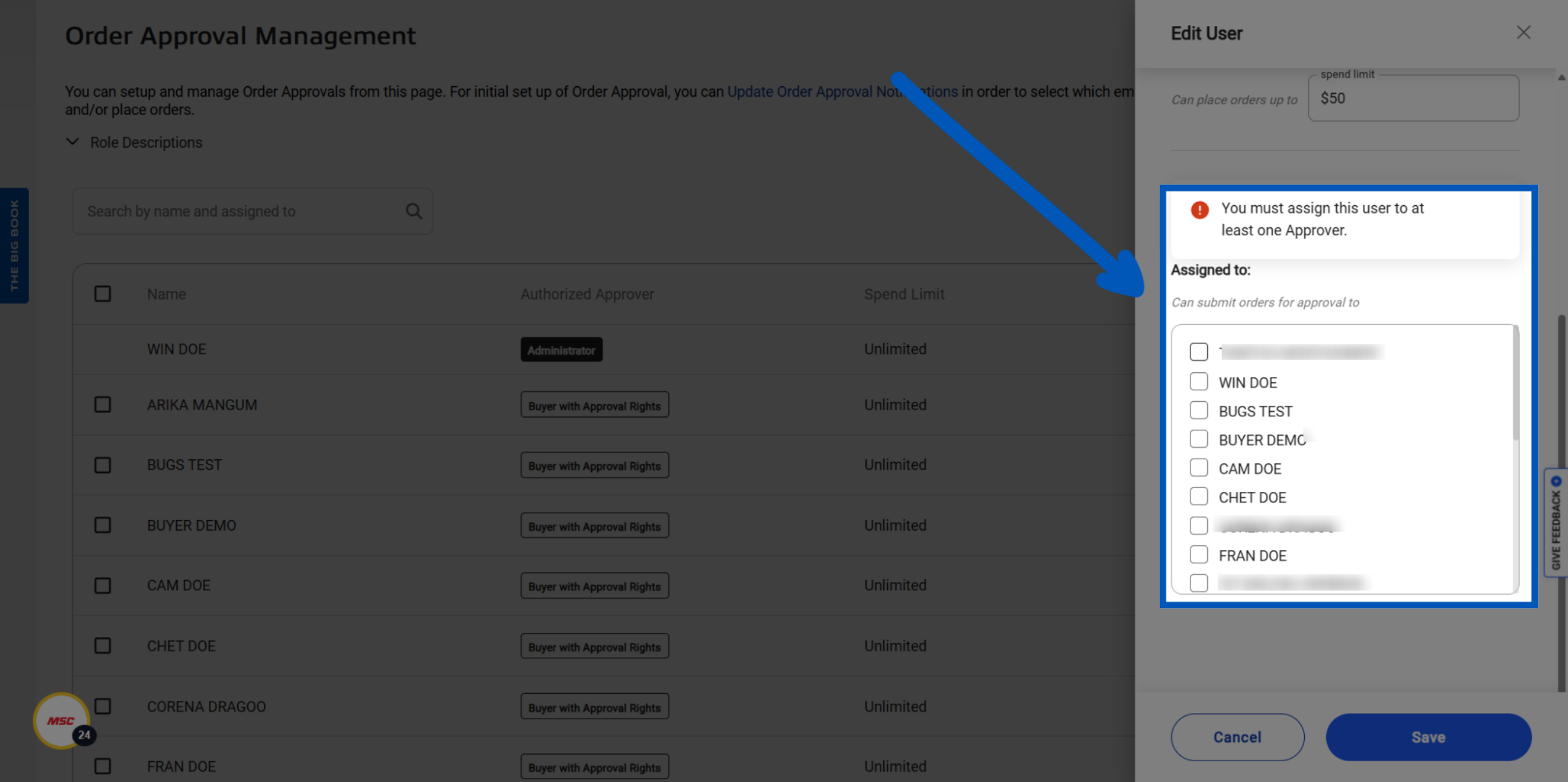Click CHET DOE's Buyer with Approval Rights badge

(595, 646)
